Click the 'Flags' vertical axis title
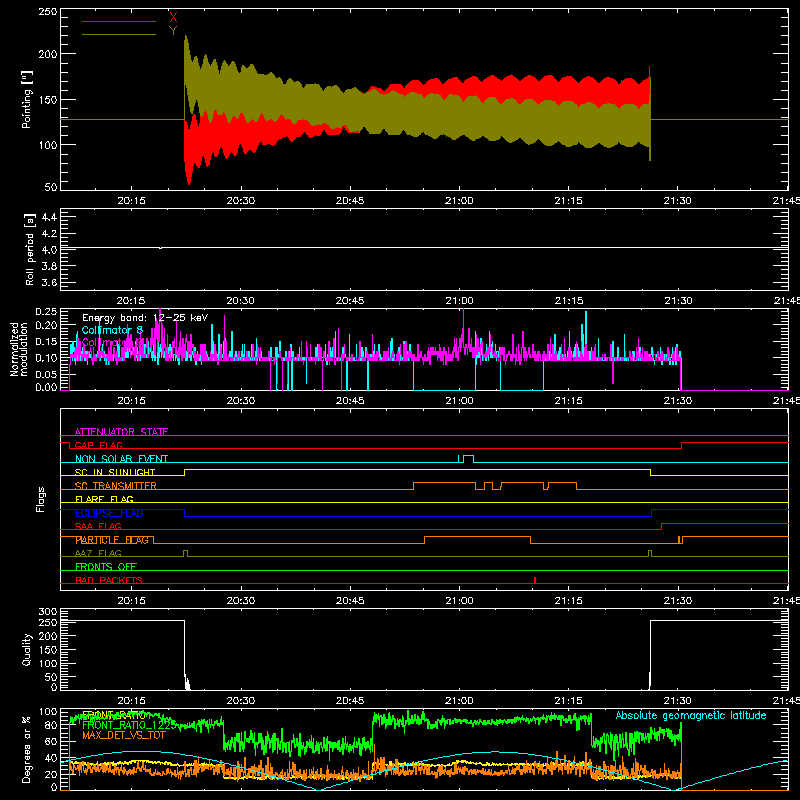Viewport: 800px width, 800px height. pos(40,499)
